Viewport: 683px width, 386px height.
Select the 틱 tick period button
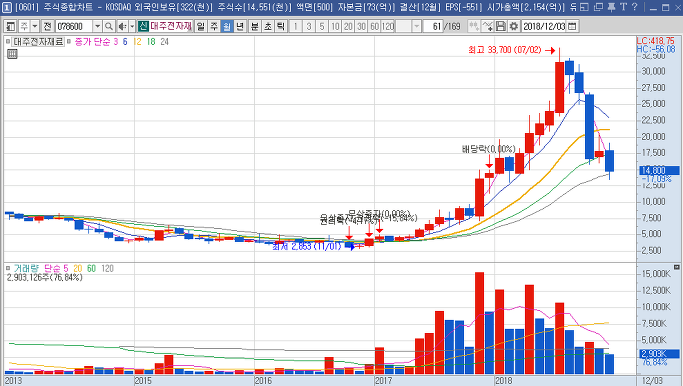pos(281,27)
